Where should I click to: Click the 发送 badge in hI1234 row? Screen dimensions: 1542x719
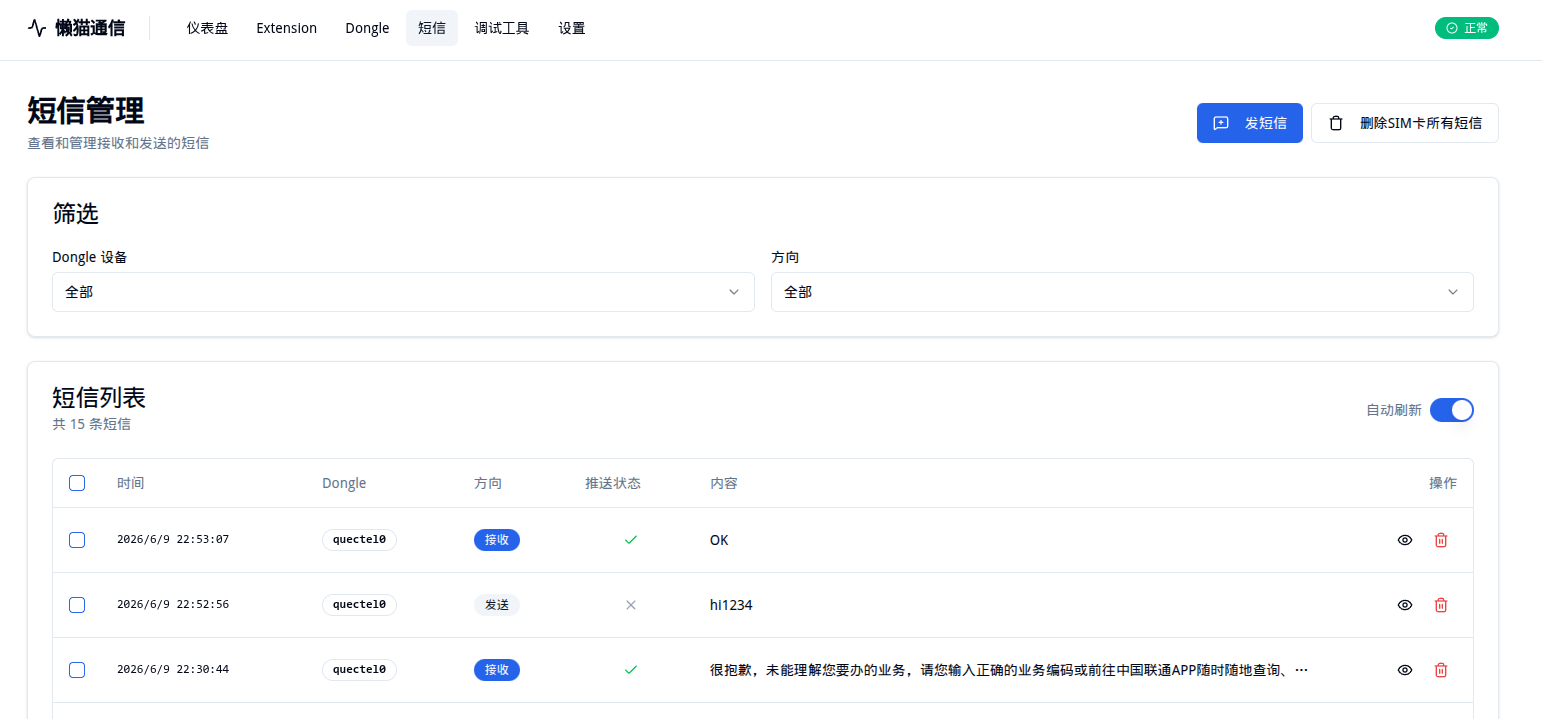pos(497,605)
